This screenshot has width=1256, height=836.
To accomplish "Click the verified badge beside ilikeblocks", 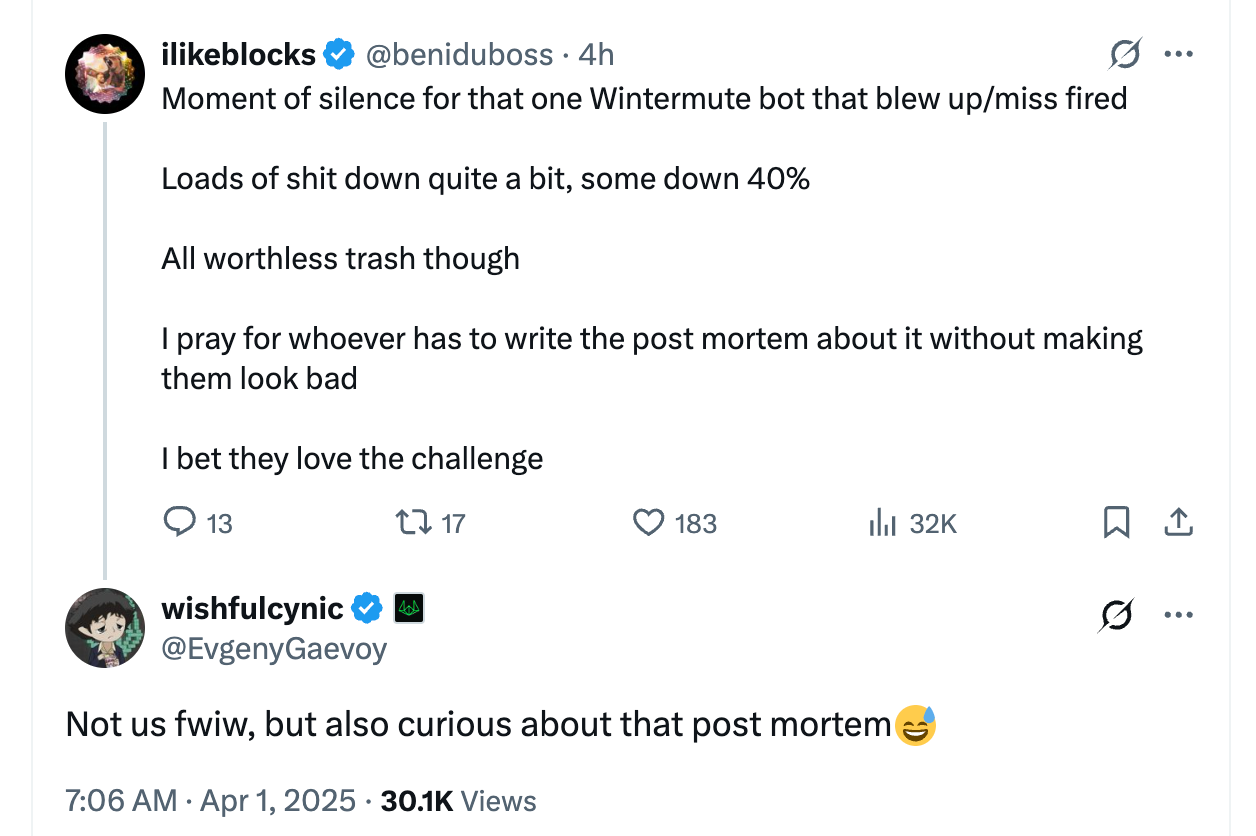I will pyautogui.click(x=341, y=54).
